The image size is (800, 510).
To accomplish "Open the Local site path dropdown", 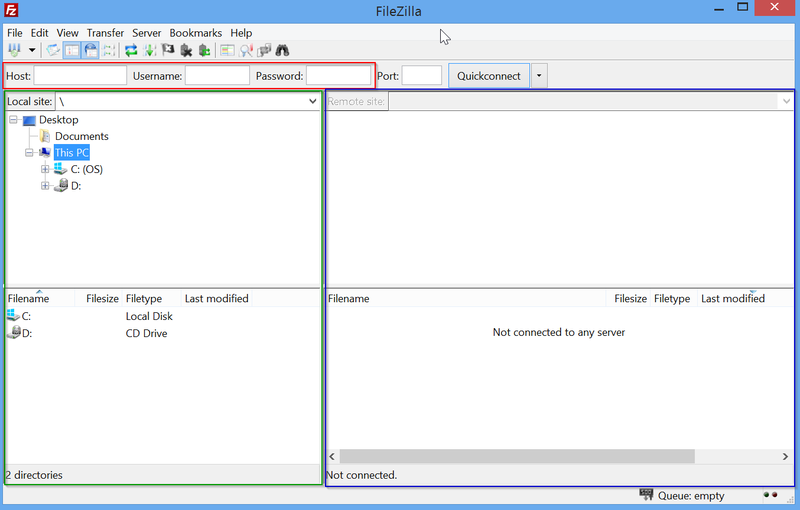I will (x=313, y=101).
